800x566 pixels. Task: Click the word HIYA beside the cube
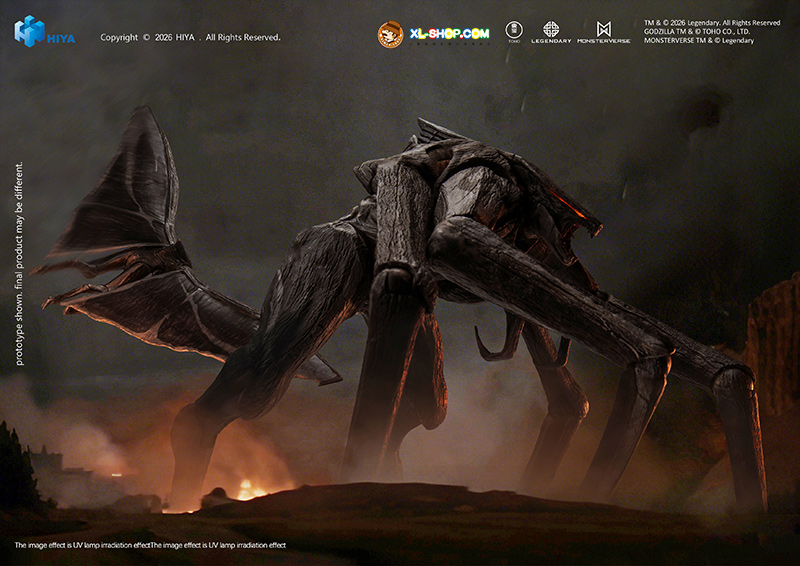61,39
